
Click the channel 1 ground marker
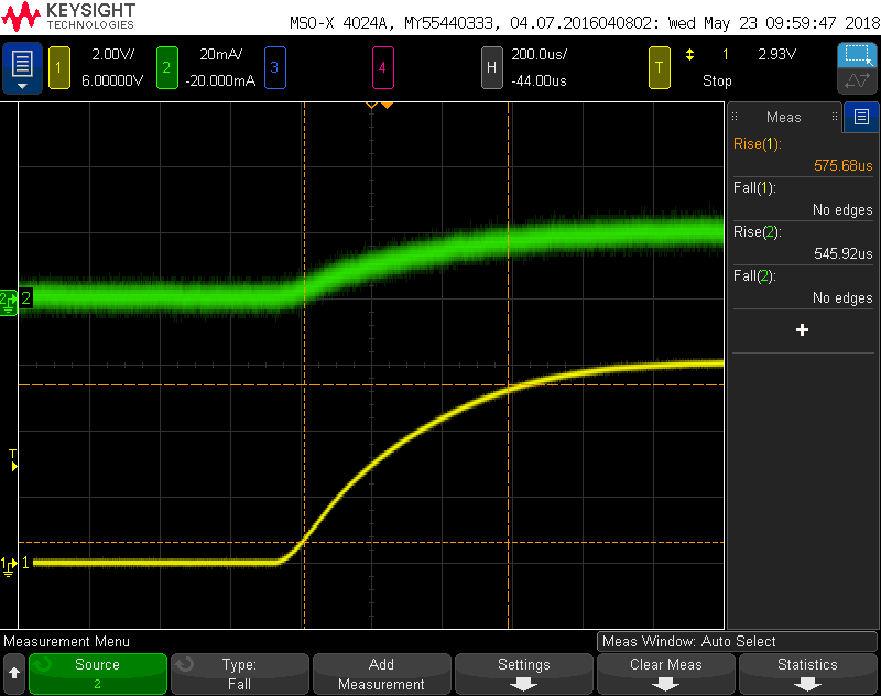(9, 564)
